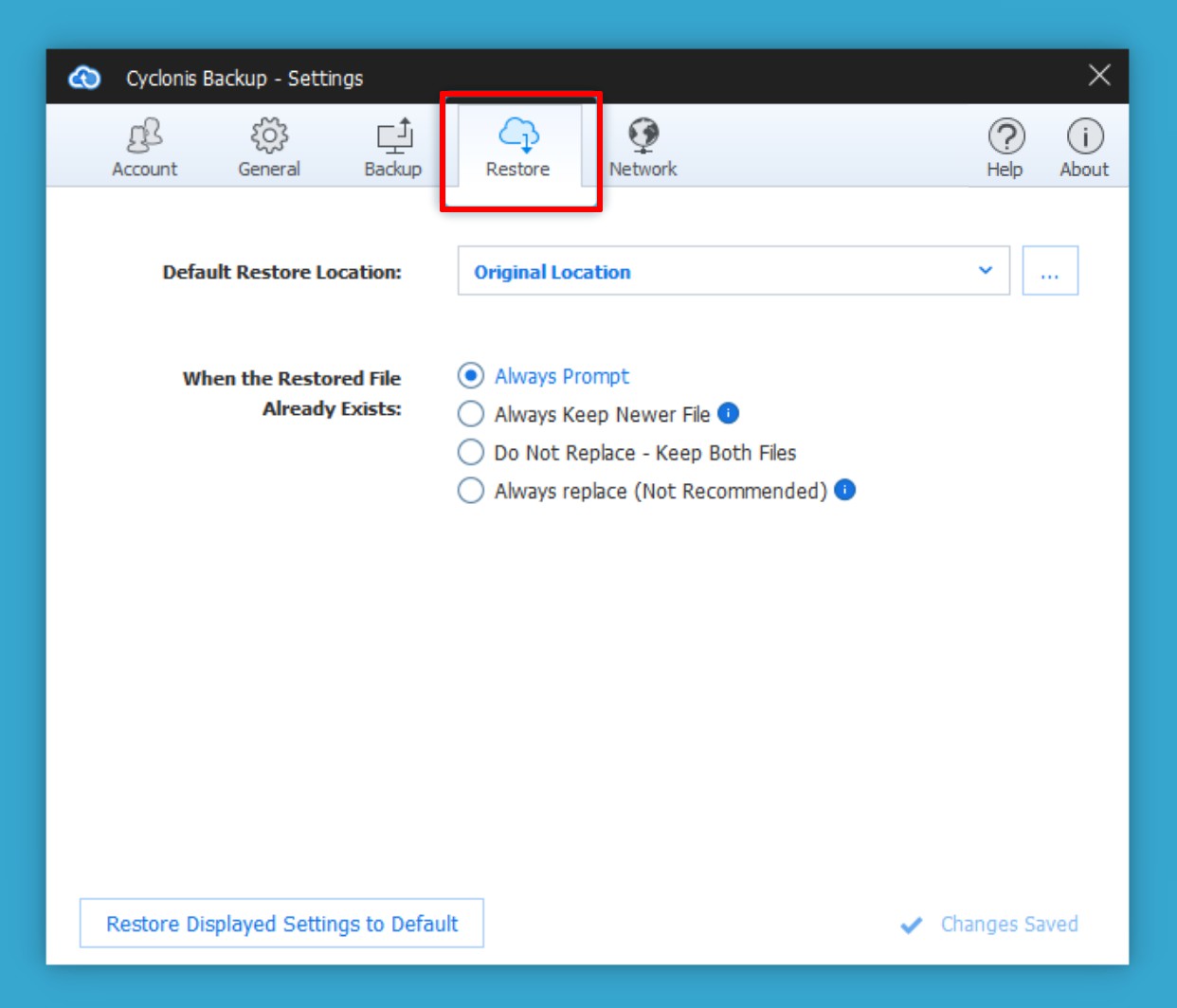This screenshot has width=1177, height=1008.
Task: Click info icon beside Always replace option
Action: (x=844, y=490)
